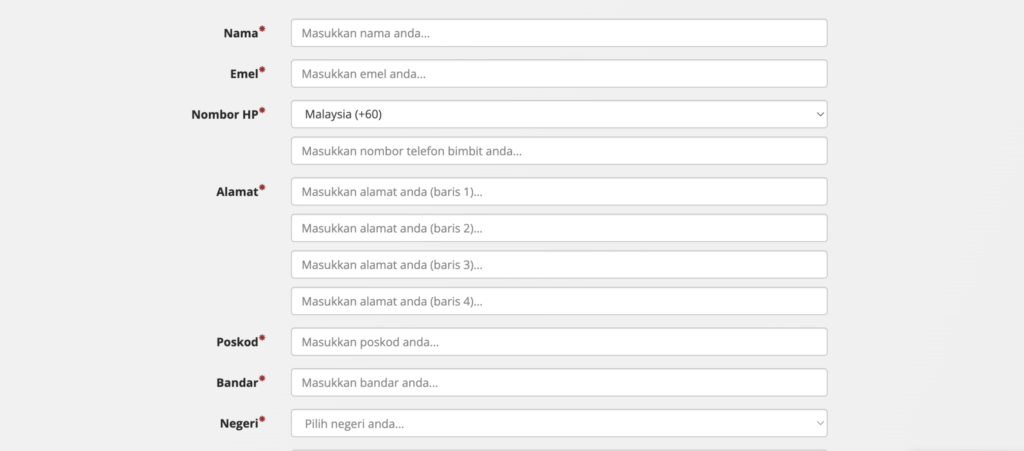Click the Nama field label

pyautogui.click(x=240, y=33)
